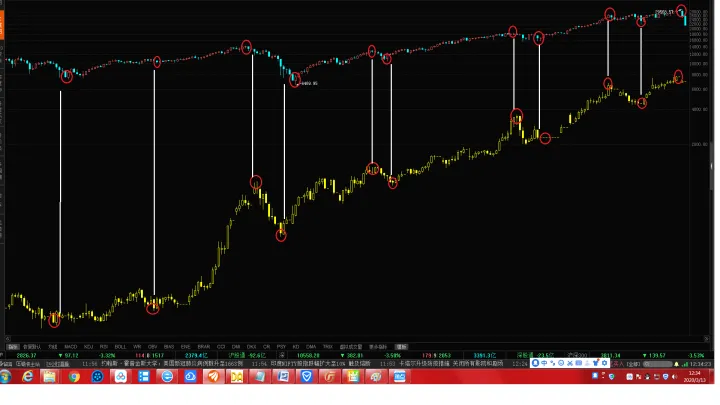The height and width of the screenshot is (405, 720).
Task: Open the orange arrow trading app icon
Action: coord(214,377)
